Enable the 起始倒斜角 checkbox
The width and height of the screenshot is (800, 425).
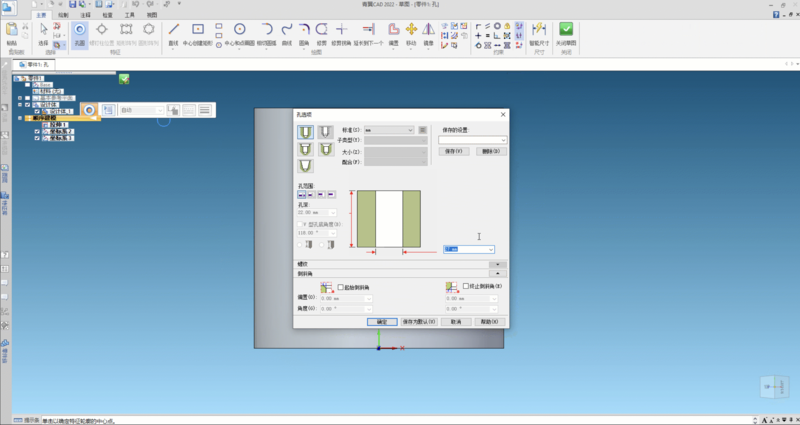pos(341,286)
